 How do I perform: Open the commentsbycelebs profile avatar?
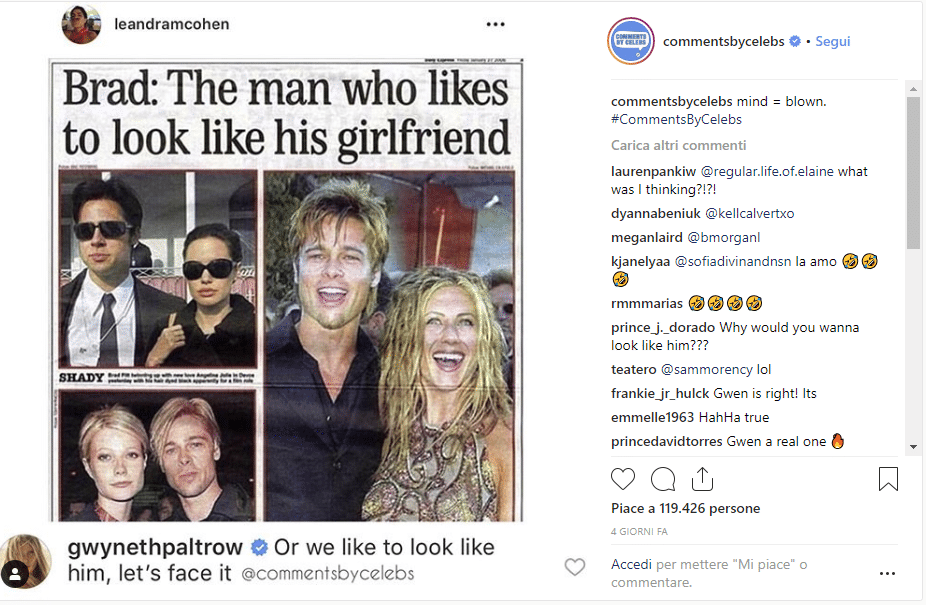(631, 41)
